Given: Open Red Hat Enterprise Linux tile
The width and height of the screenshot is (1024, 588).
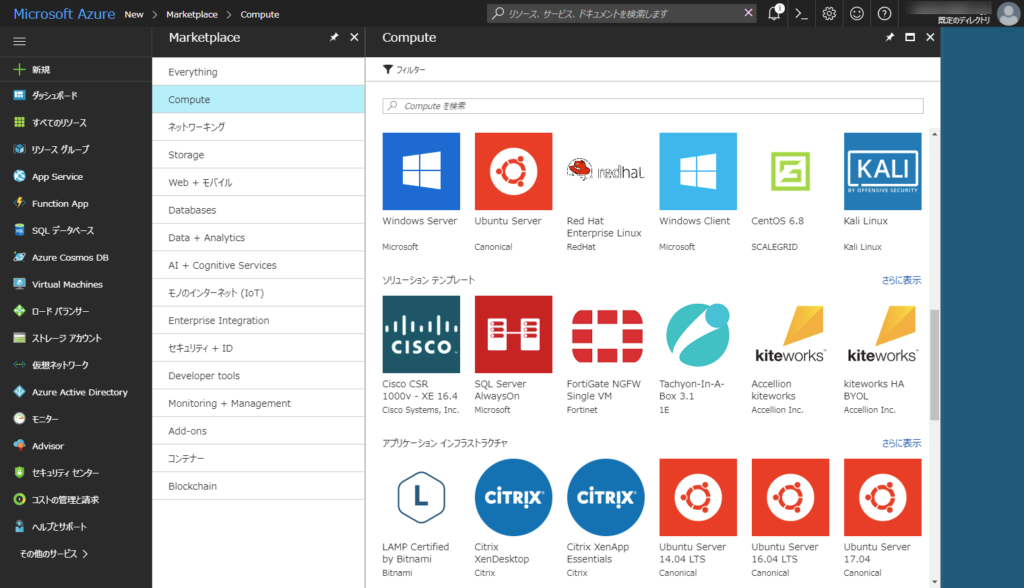Looking at the screenshot, I should (605, 192).
